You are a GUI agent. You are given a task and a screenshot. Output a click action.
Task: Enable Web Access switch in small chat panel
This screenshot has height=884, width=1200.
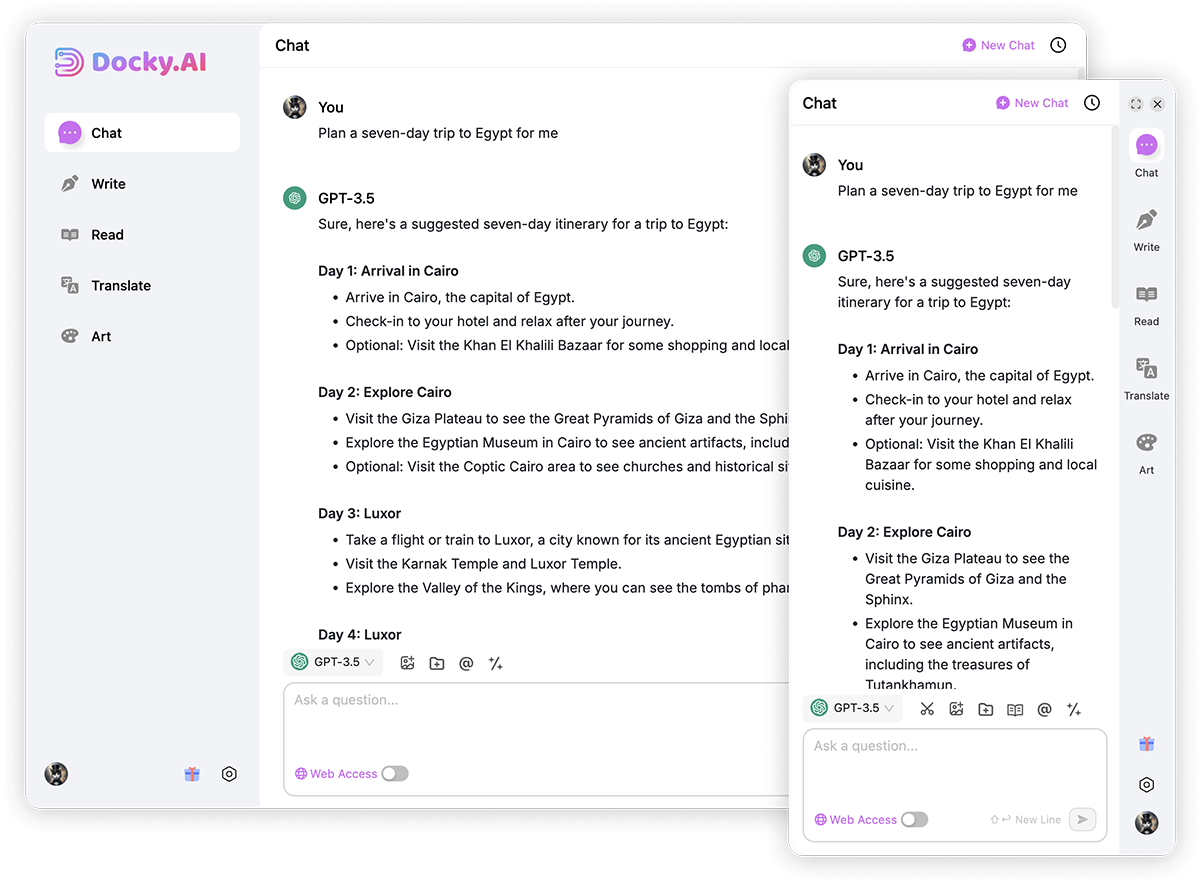[x=914, y=820]
